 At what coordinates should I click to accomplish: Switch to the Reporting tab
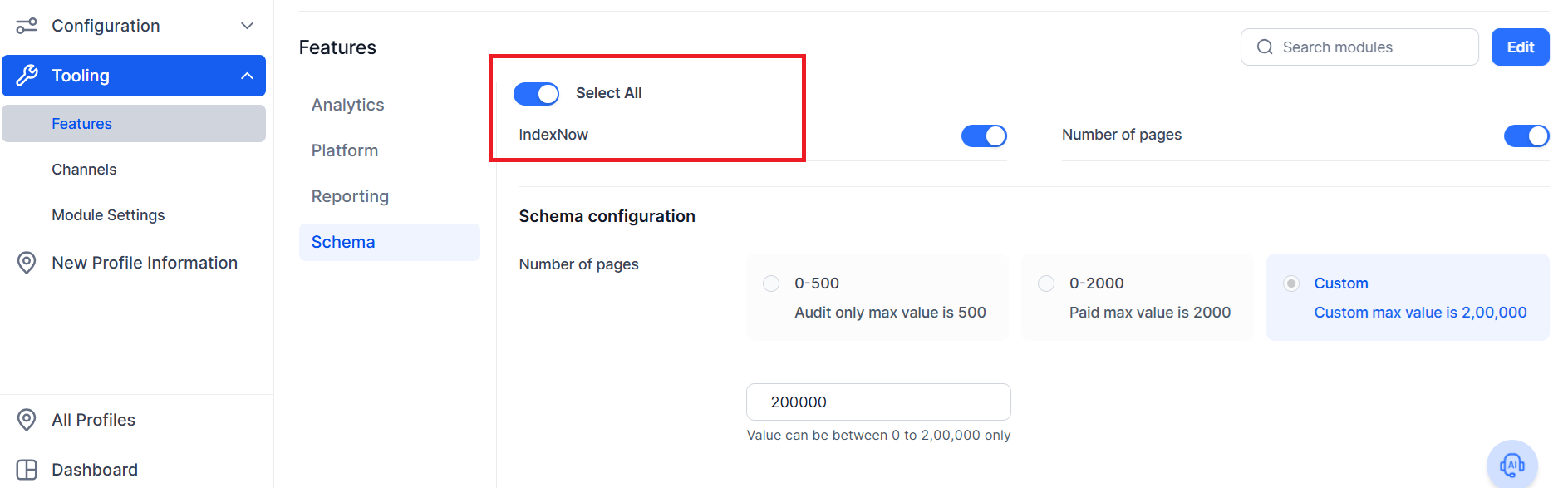coord(350,196)
